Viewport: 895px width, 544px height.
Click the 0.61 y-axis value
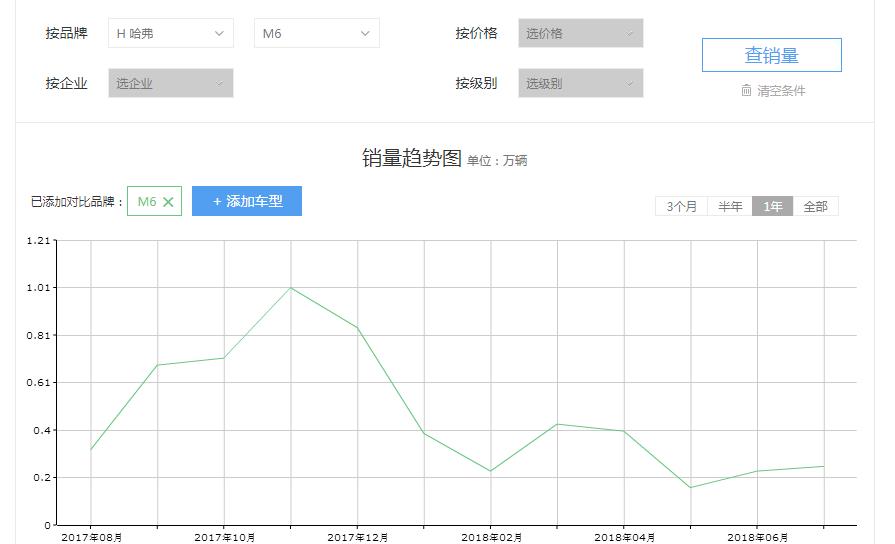click(39, 382)
